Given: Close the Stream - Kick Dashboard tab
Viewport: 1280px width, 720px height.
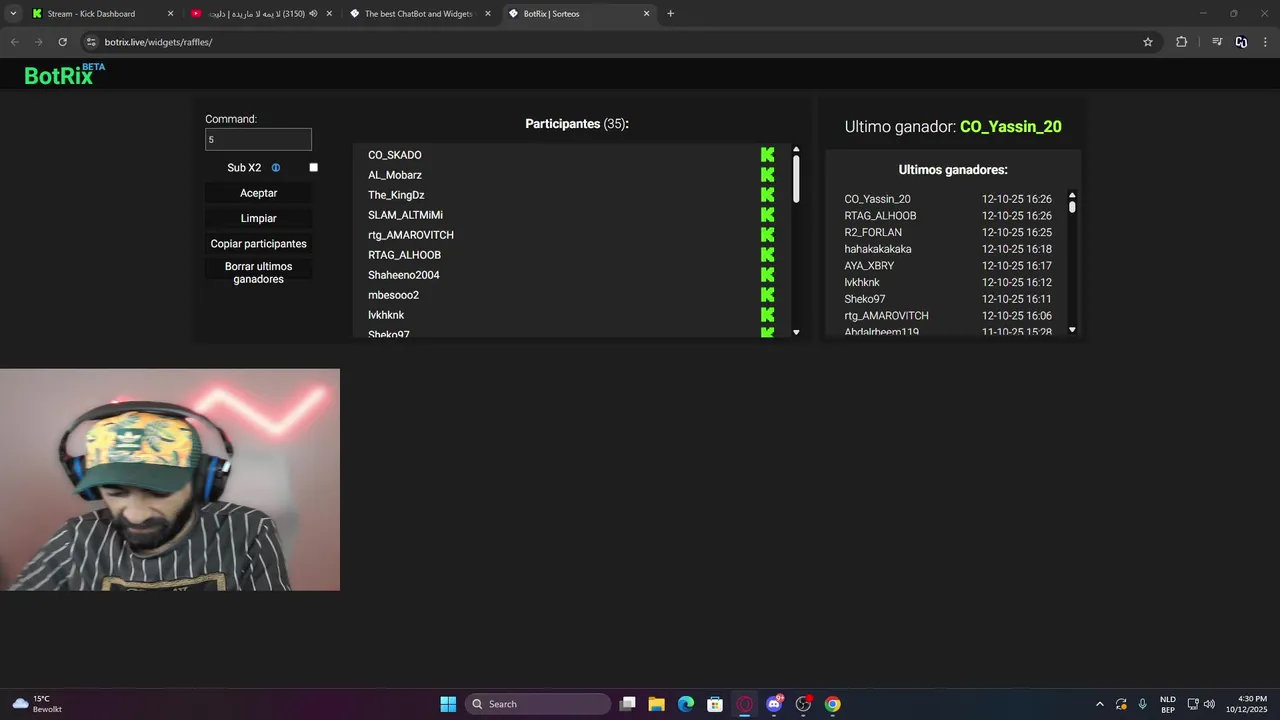Looking at the screenshot, I should point(170,14).
